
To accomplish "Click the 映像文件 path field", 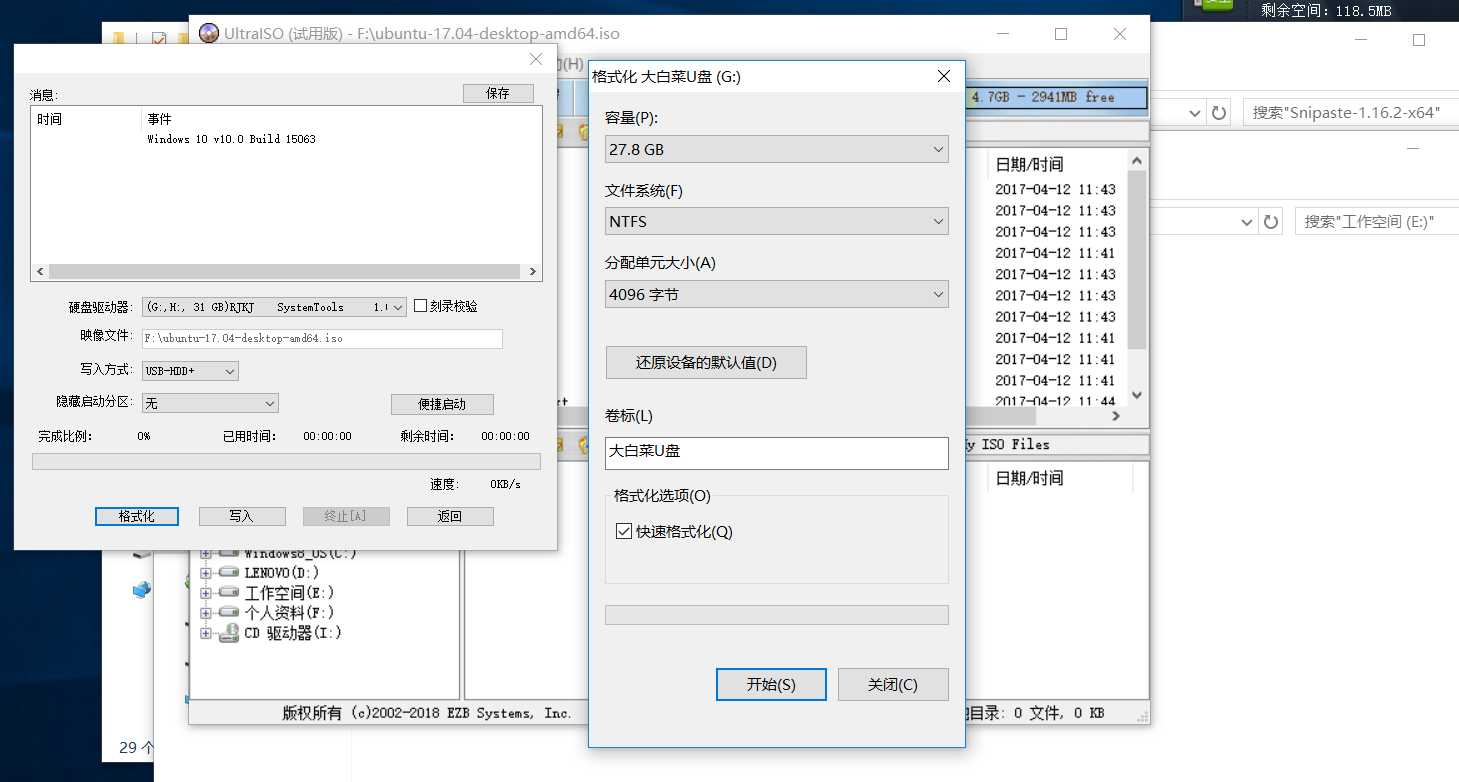I will (322, 338).
